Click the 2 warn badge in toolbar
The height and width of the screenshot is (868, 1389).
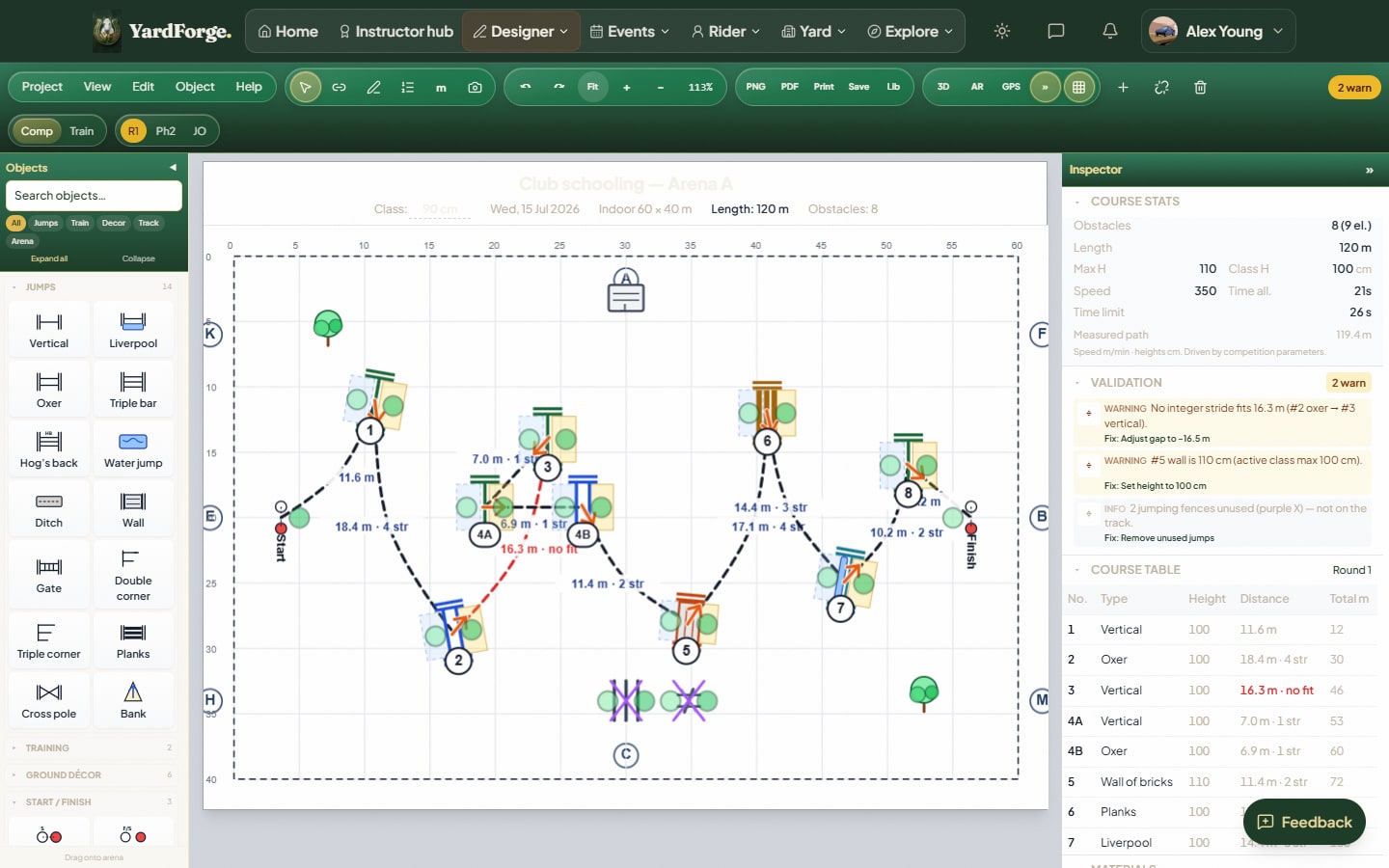[1354, 88]
